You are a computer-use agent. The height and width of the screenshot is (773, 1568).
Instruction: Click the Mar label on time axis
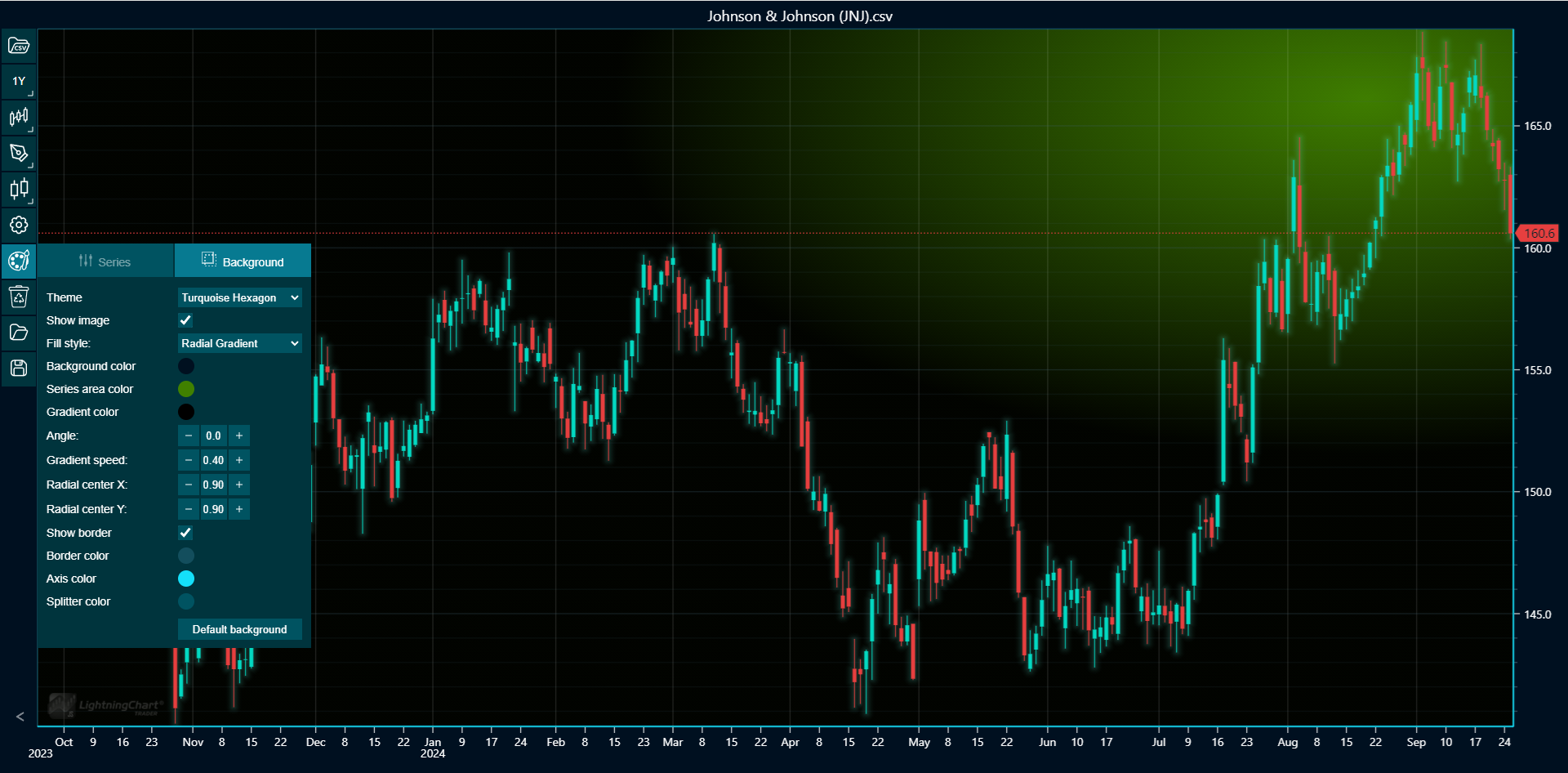(x=673, y=742)
